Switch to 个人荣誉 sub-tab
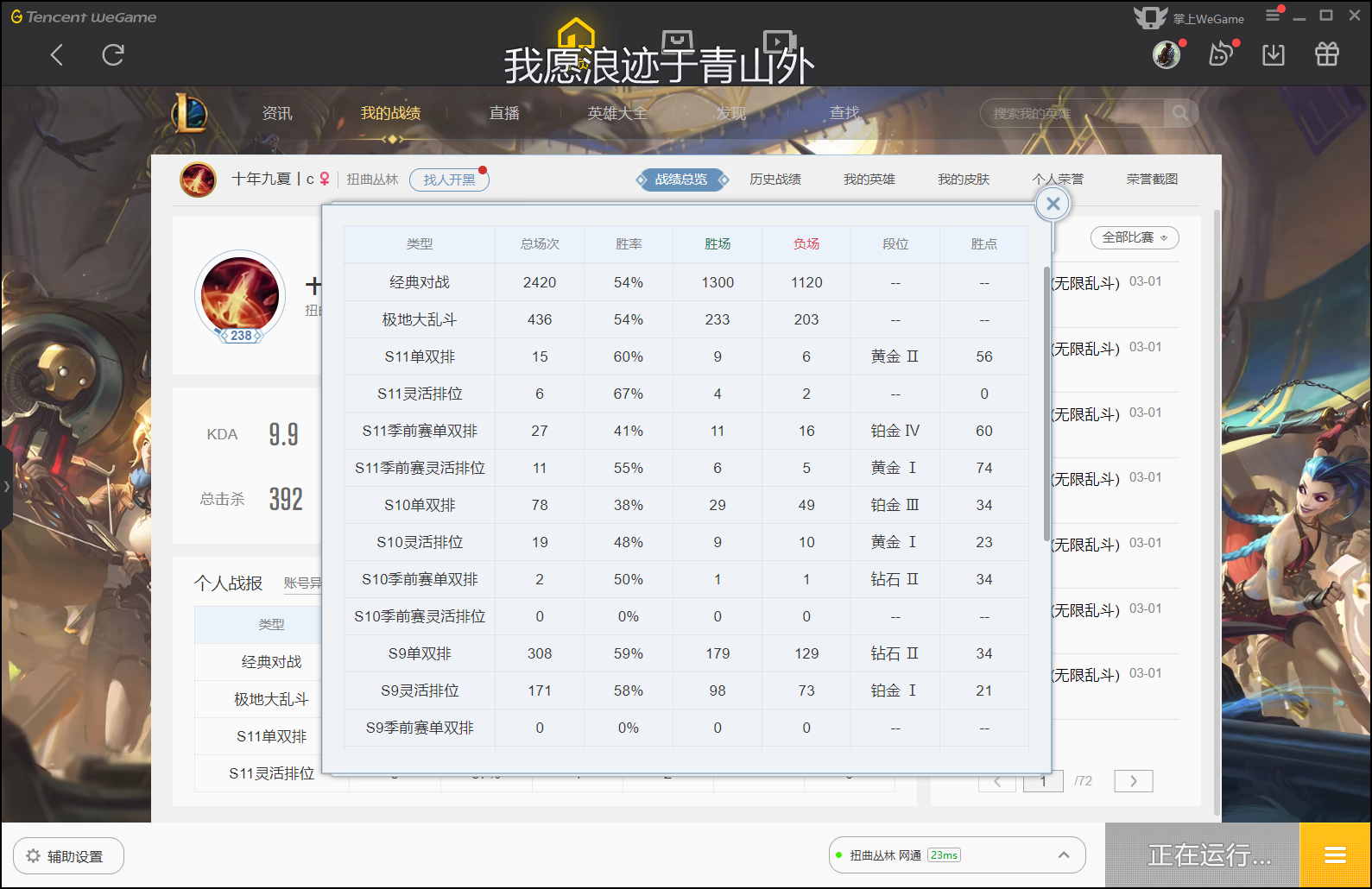The height and width of the screenshot is (889, 1372). [x=1058, y=180]
